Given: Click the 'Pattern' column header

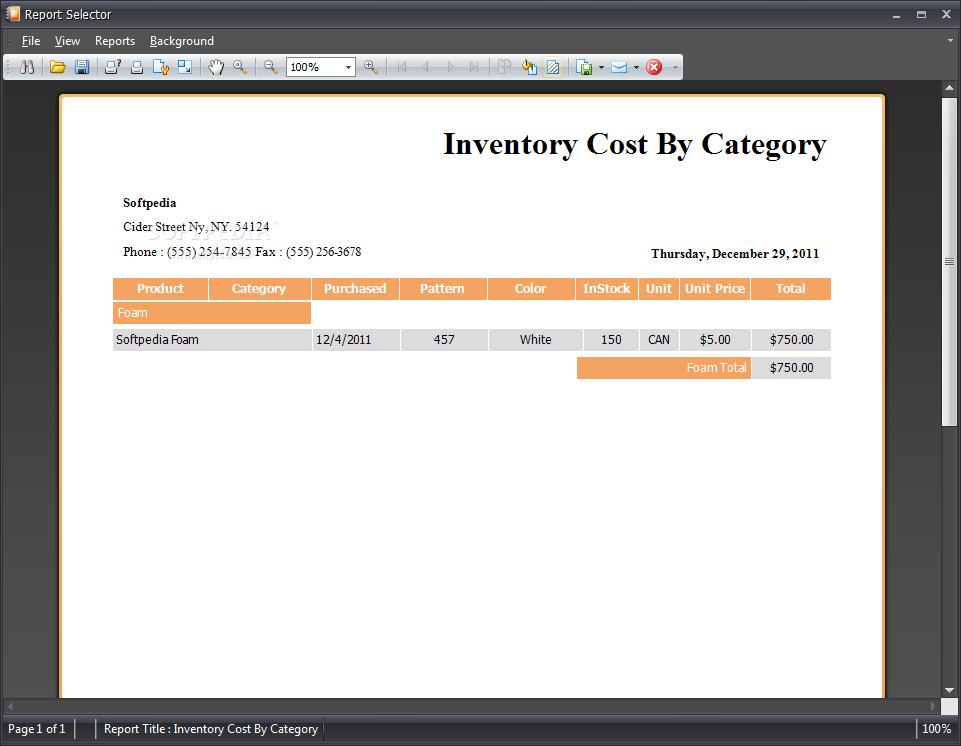Looking at the screenshot, I should click(443, 289).
